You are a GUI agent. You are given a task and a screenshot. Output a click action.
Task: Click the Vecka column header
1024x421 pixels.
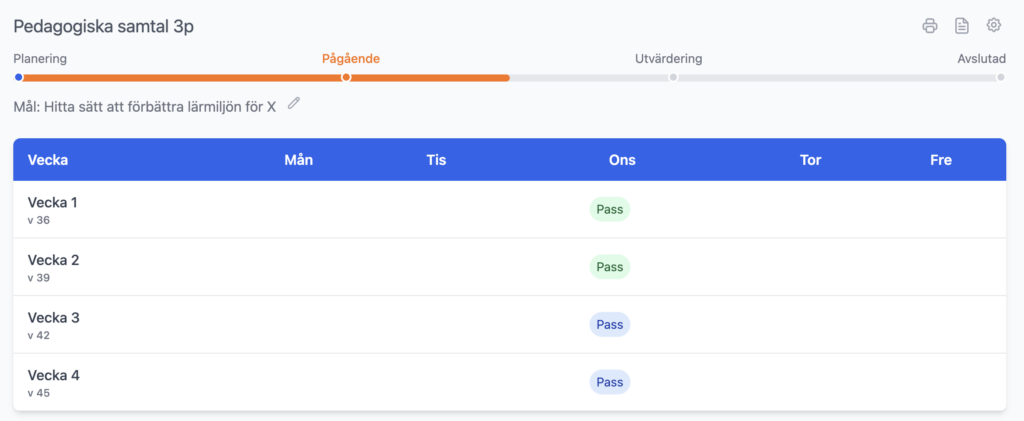pos(48,160)
